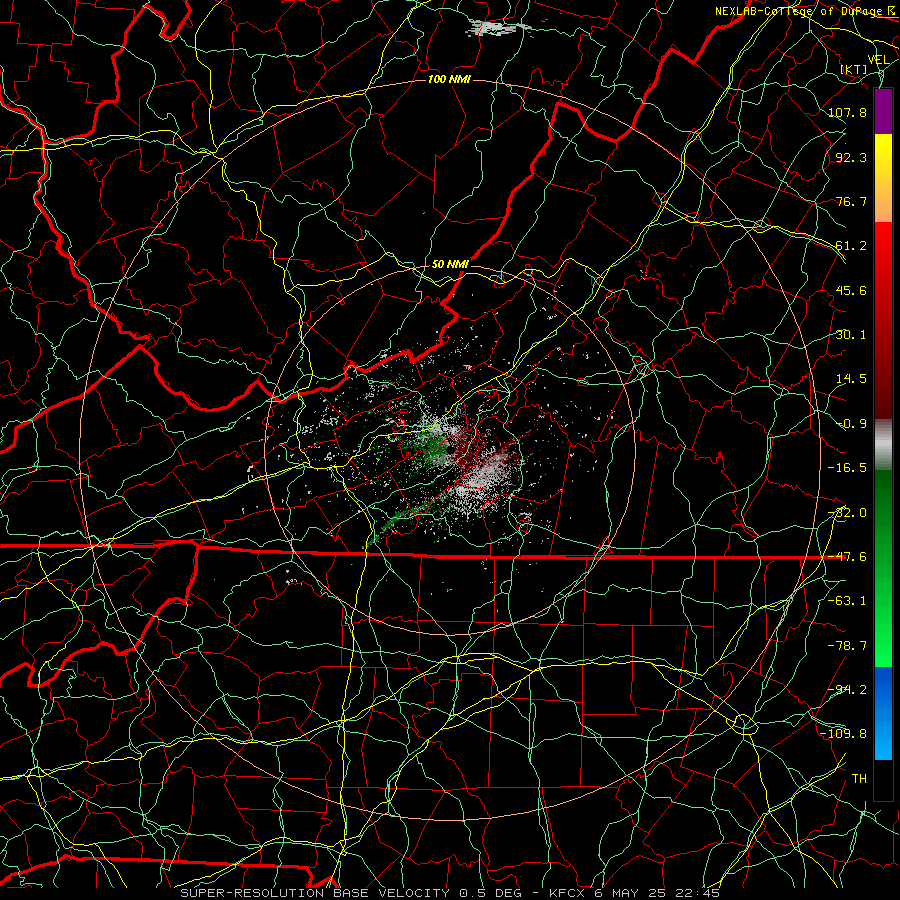Click the 61.2 scale value
The image size is (900, 900).
click(851, 246)
